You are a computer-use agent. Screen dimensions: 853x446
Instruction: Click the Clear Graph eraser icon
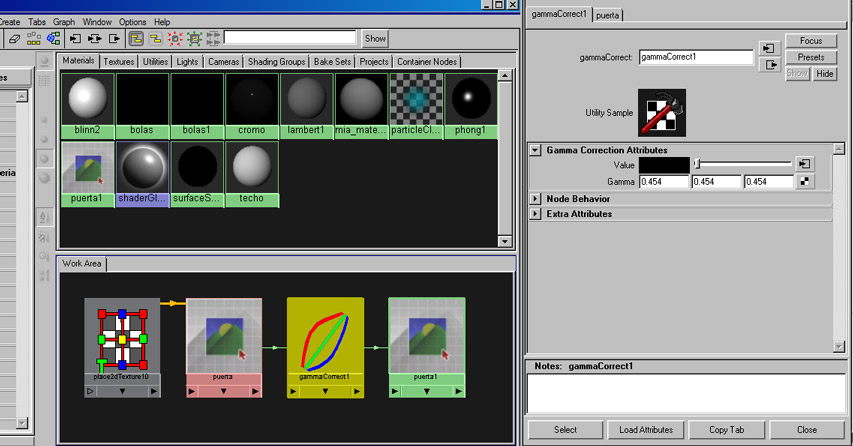(x=15, y=39)
